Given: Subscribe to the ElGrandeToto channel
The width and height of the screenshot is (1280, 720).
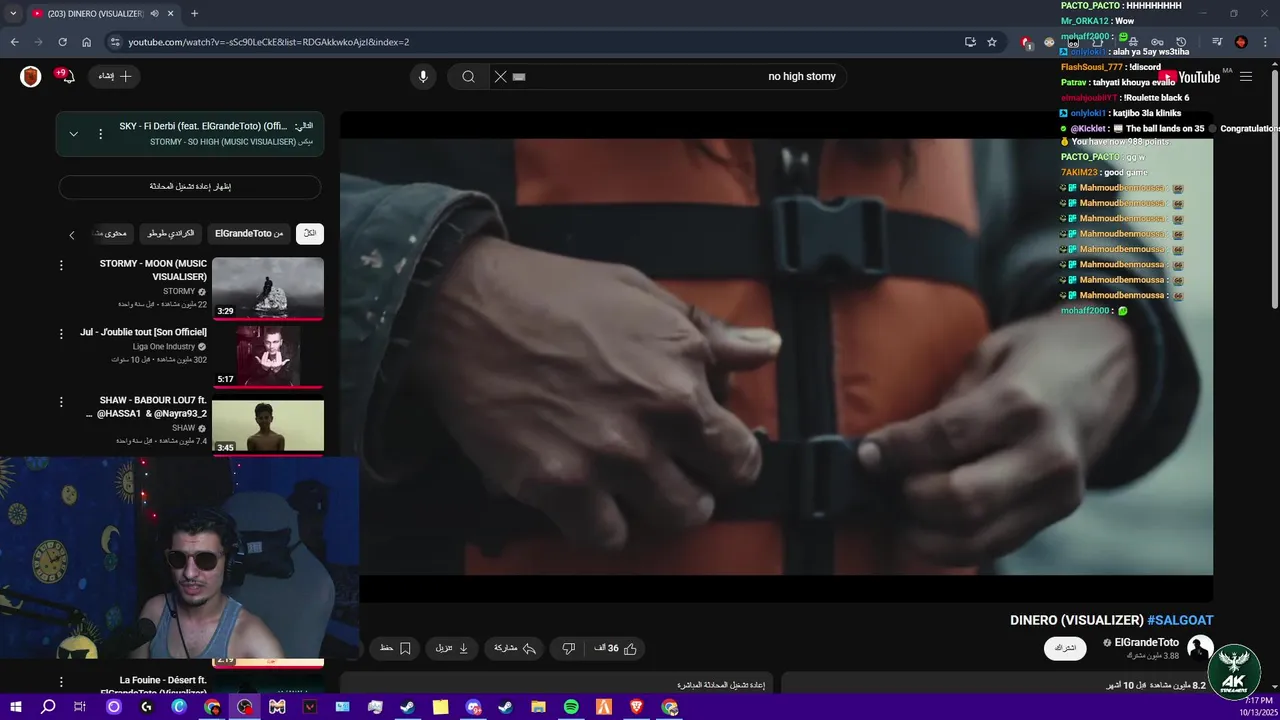Looking at the screenshot, I should coord(1065,648).
